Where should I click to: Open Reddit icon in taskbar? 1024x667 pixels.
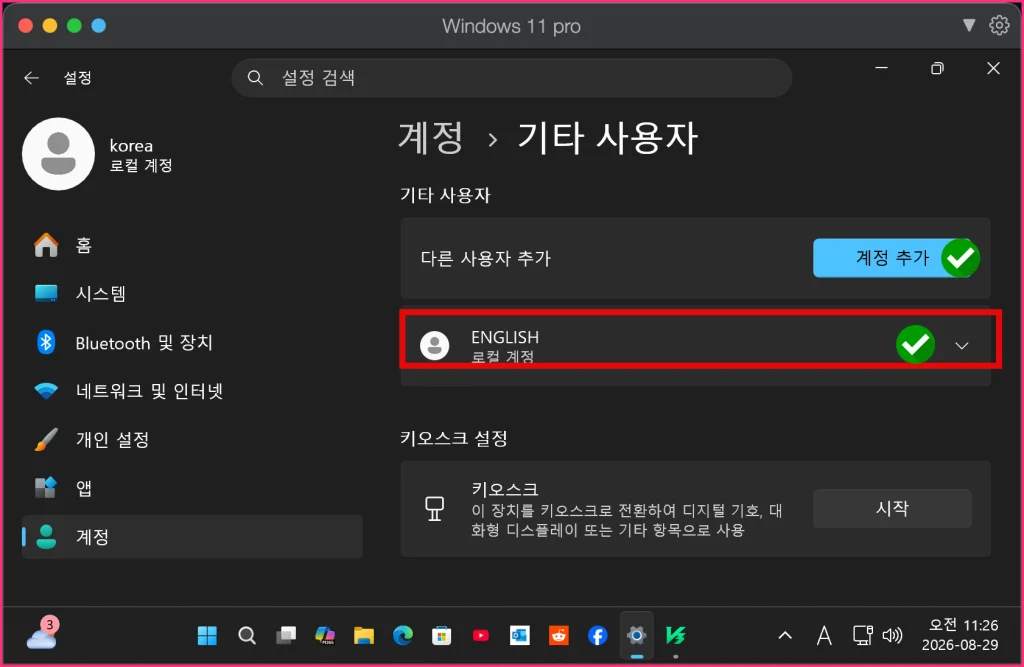click(558, 635)
